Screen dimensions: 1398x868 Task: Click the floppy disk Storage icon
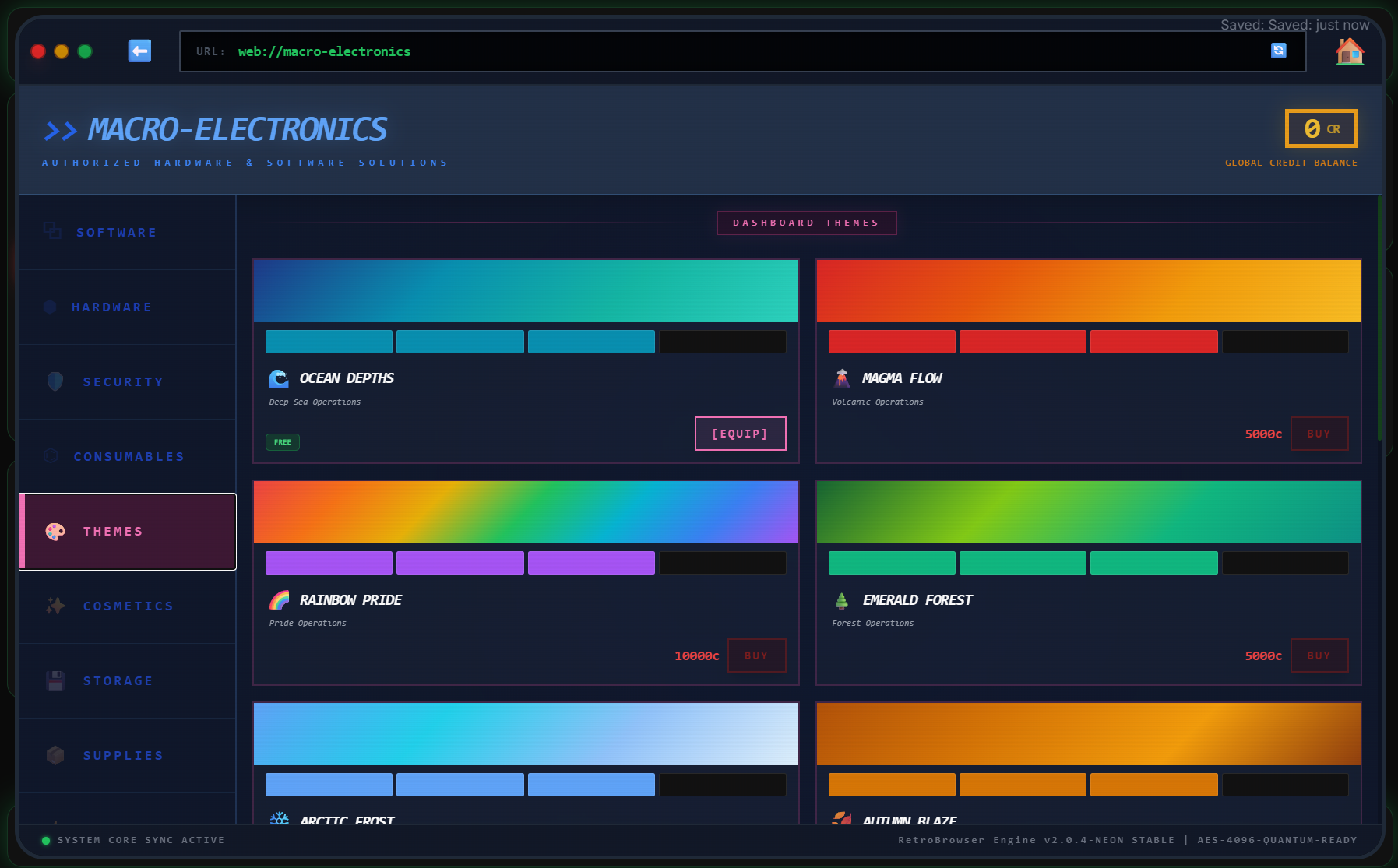coord(54,680)
